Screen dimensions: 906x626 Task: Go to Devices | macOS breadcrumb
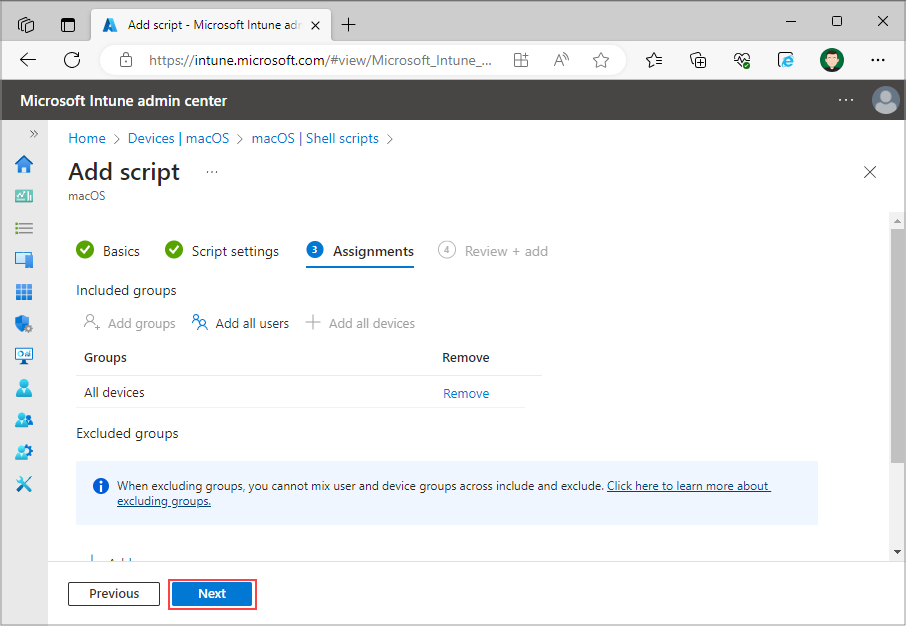(179, 138)
